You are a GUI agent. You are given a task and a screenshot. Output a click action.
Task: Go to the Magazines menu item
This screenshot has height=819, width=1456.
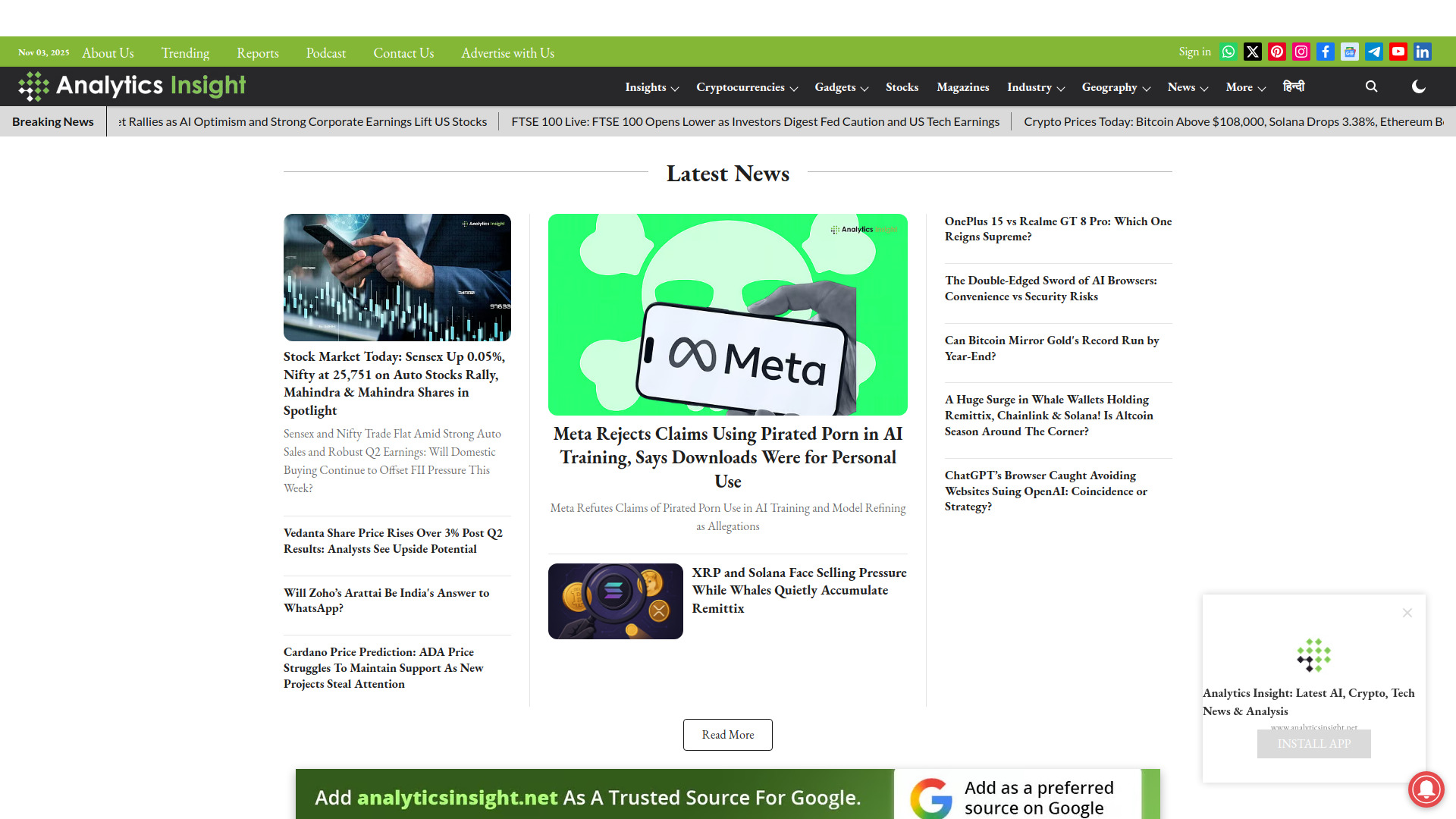pyautogui.click(x=962, y=87)
